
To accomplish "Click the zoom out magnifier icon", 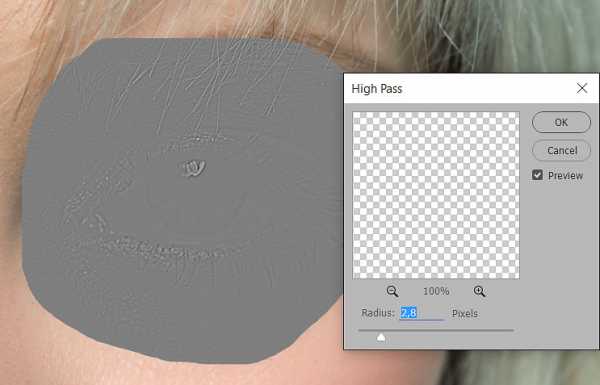I will (392, 291).
